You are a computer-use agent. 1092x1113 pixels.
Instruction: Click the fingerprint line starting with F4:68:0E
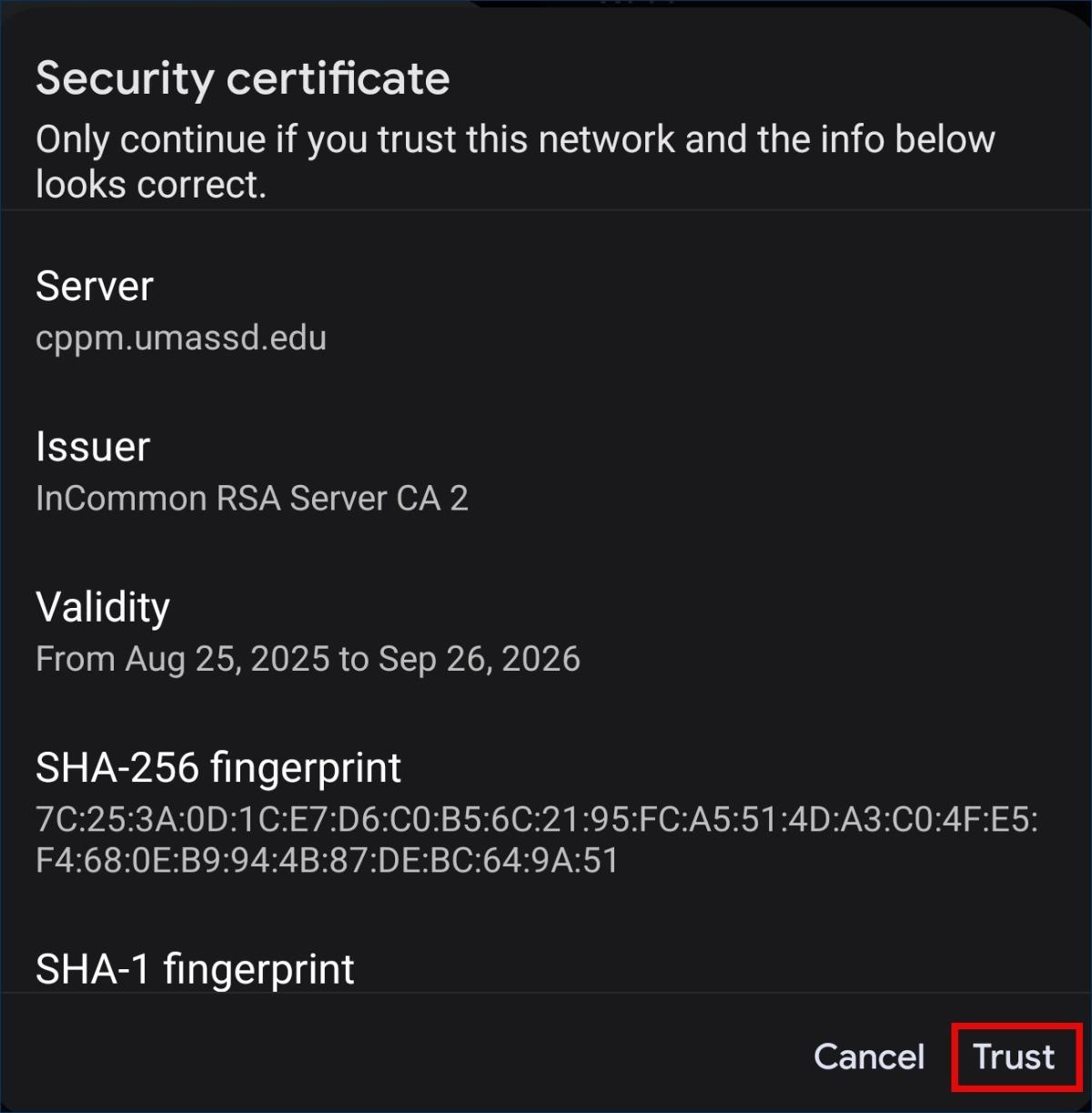click(x=328, y=860)
